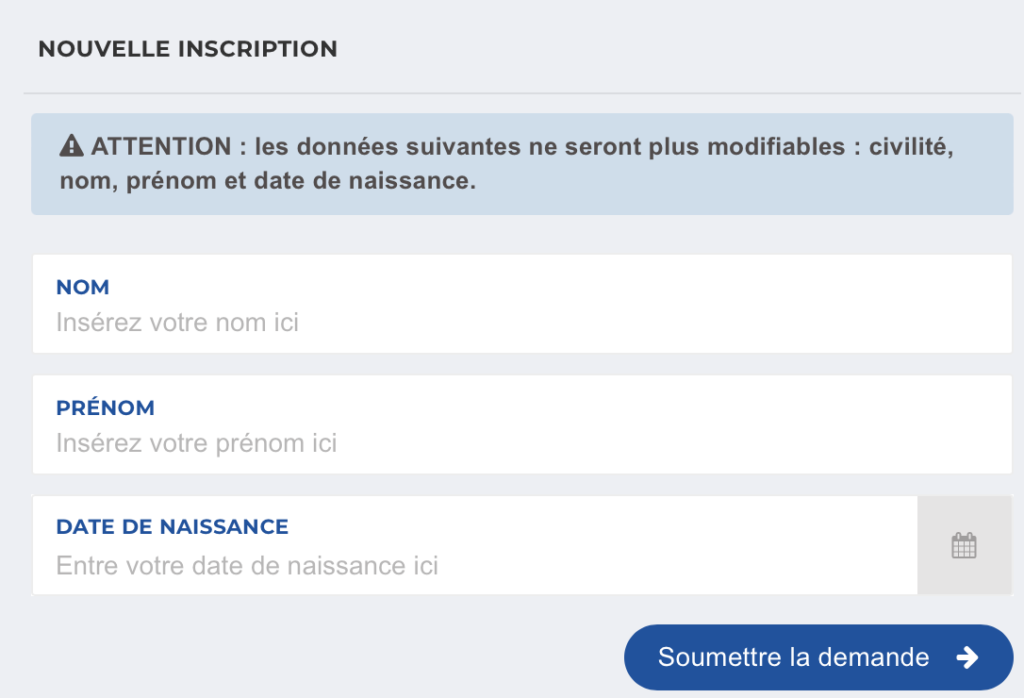Click the grey calendar addon box

pos(965,545)
